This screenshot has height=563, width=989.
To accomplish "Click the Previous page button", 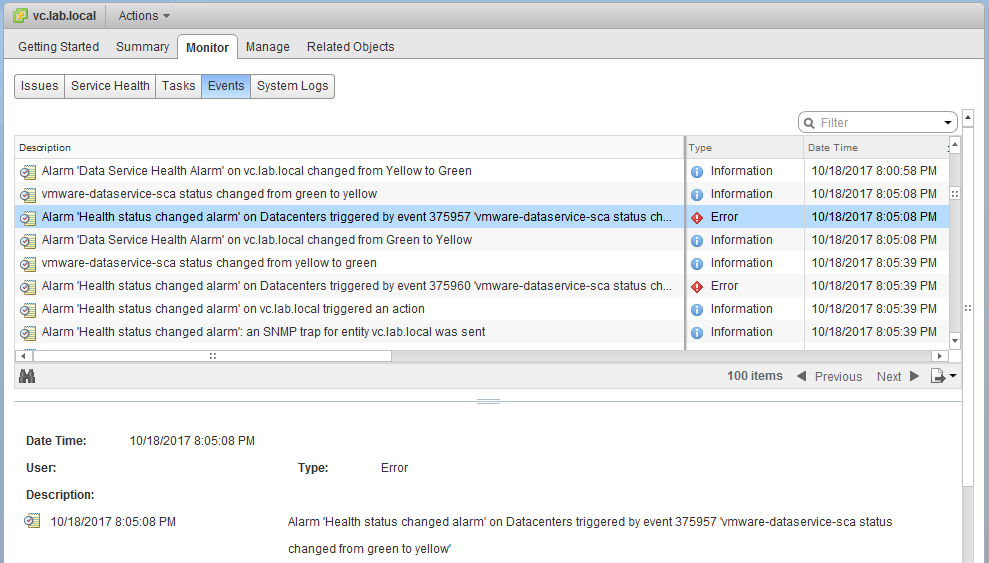I will pyautogui.click(x=829, y=376).
